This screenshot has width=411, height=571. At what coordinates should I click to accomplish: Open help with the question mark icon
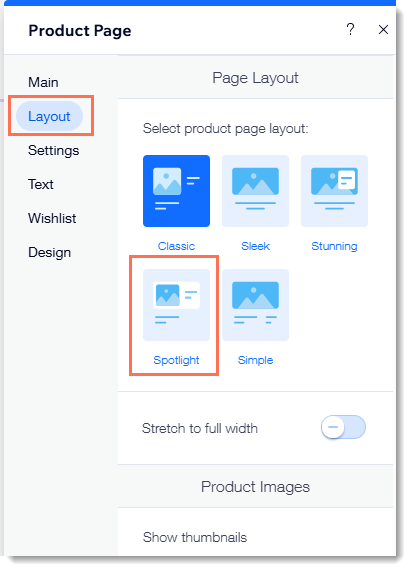tap(350, 29)
